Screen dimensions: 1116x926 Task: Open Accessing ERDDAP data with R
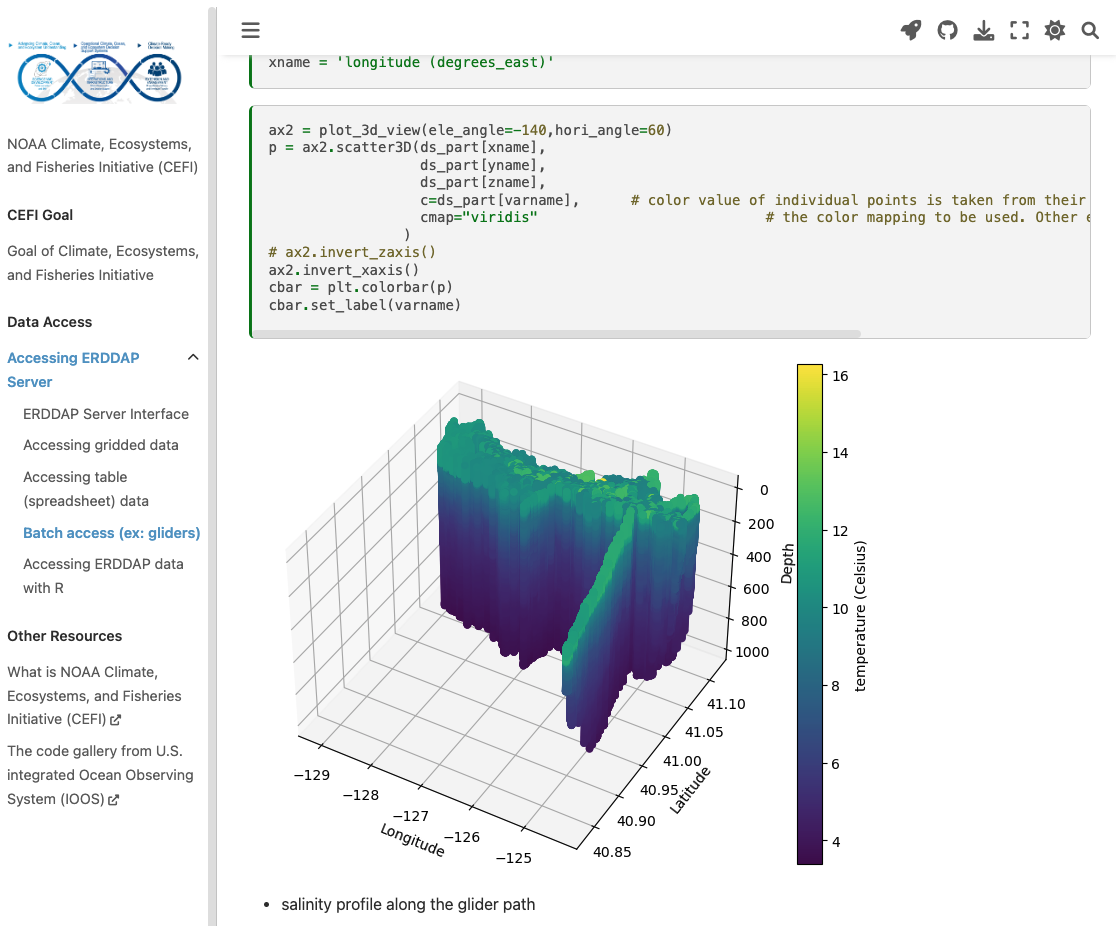103,576
